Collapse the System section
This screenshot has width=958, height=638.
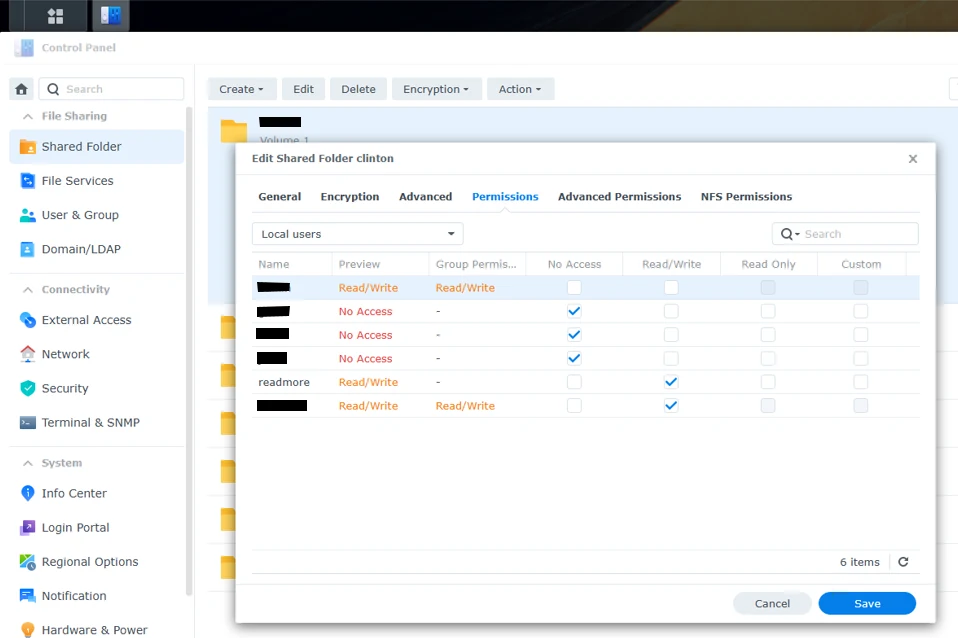pos(27,463)
